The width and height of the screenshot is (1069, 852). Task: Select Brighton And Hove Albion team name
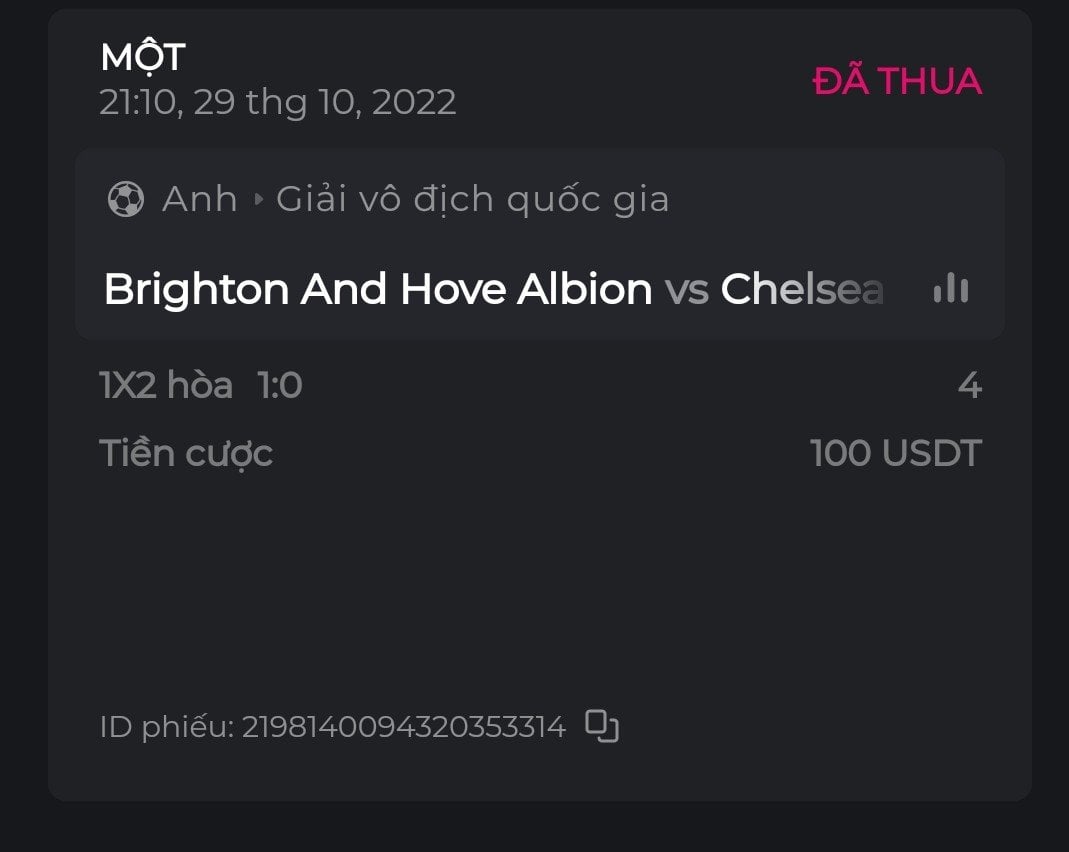tap(378, 290)
